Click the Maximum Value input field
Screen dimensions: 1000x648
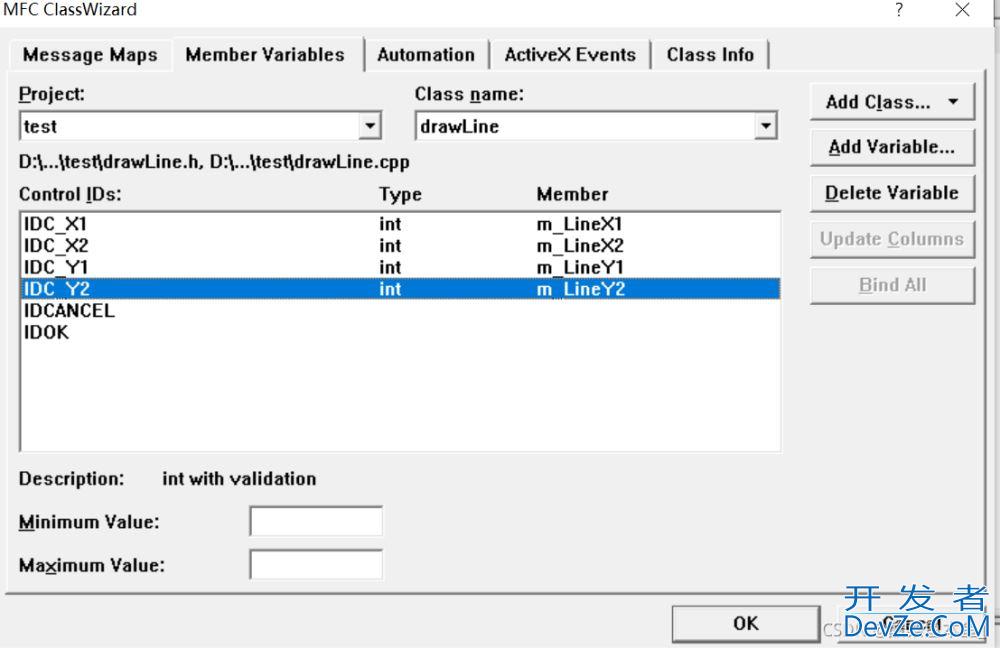pos(316,565)
